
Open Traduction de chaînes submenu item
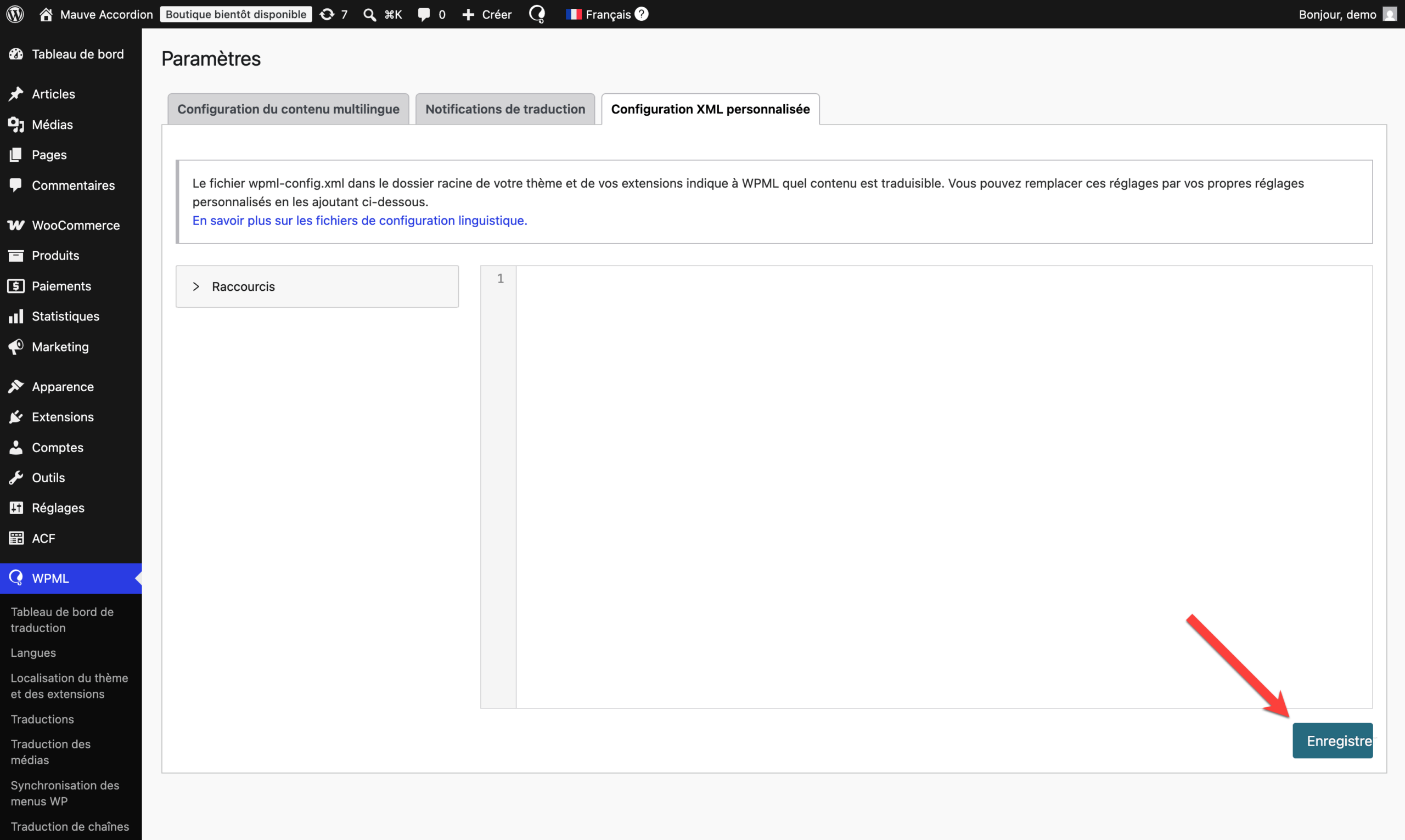click(70, 826)
